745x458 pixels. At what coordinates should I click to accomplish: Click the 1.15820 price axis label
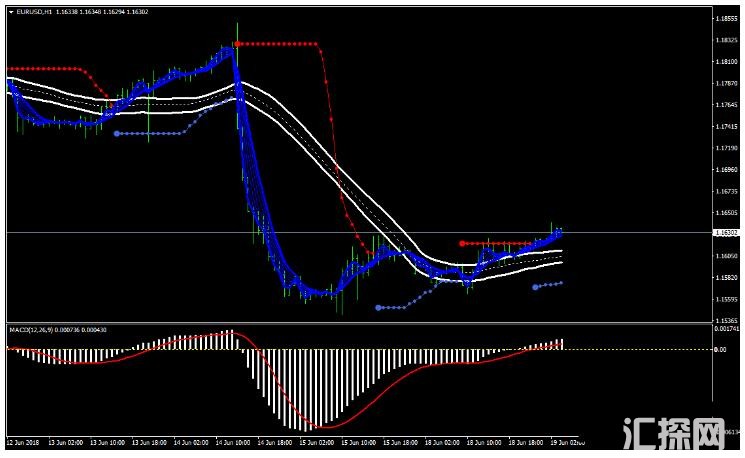pos(726,277)
